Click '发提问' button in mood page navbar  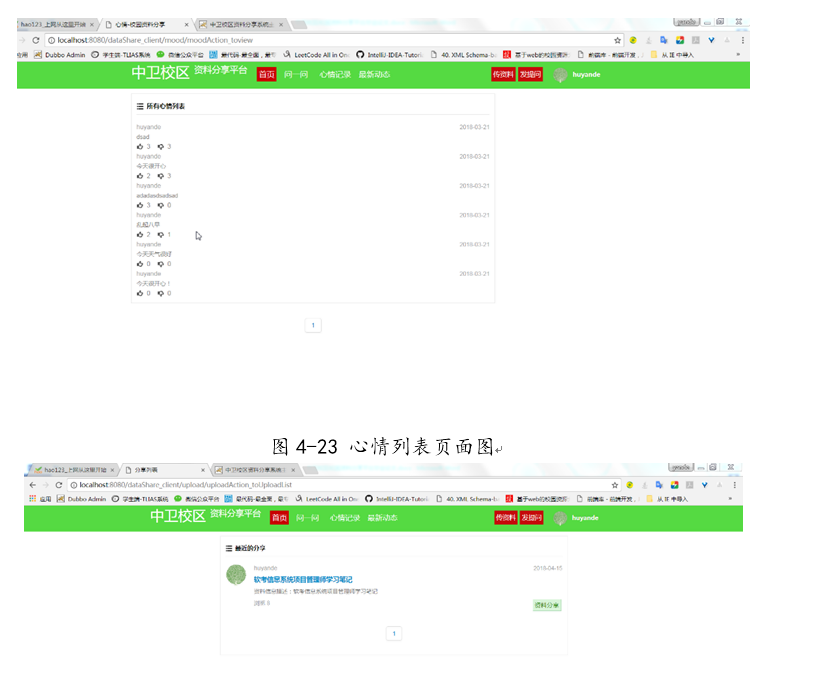click(530, 74)
